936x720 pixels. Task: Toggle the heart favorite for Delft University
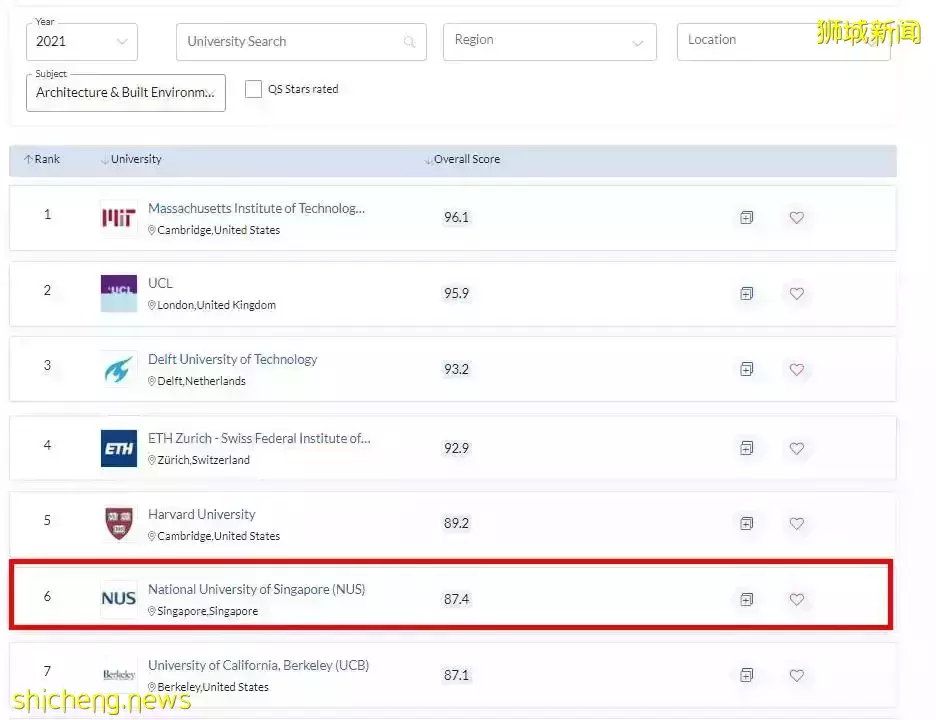[797, 369]
